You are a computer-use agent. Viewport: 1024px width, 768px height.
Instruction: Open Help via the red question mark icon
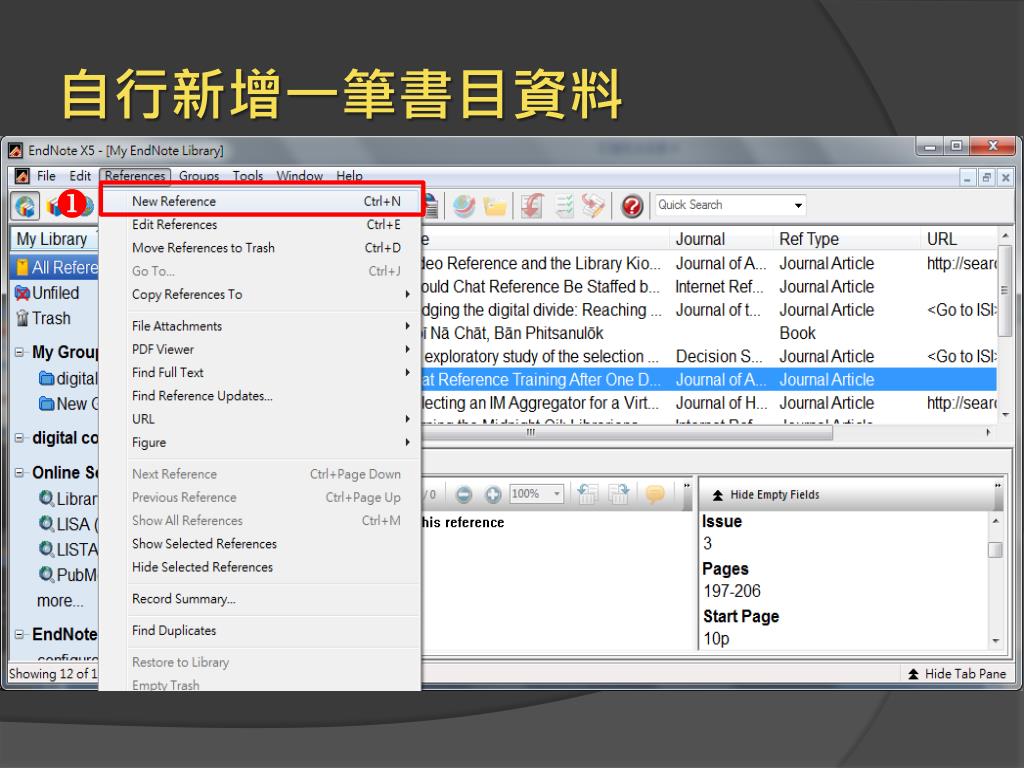(632, 206)
